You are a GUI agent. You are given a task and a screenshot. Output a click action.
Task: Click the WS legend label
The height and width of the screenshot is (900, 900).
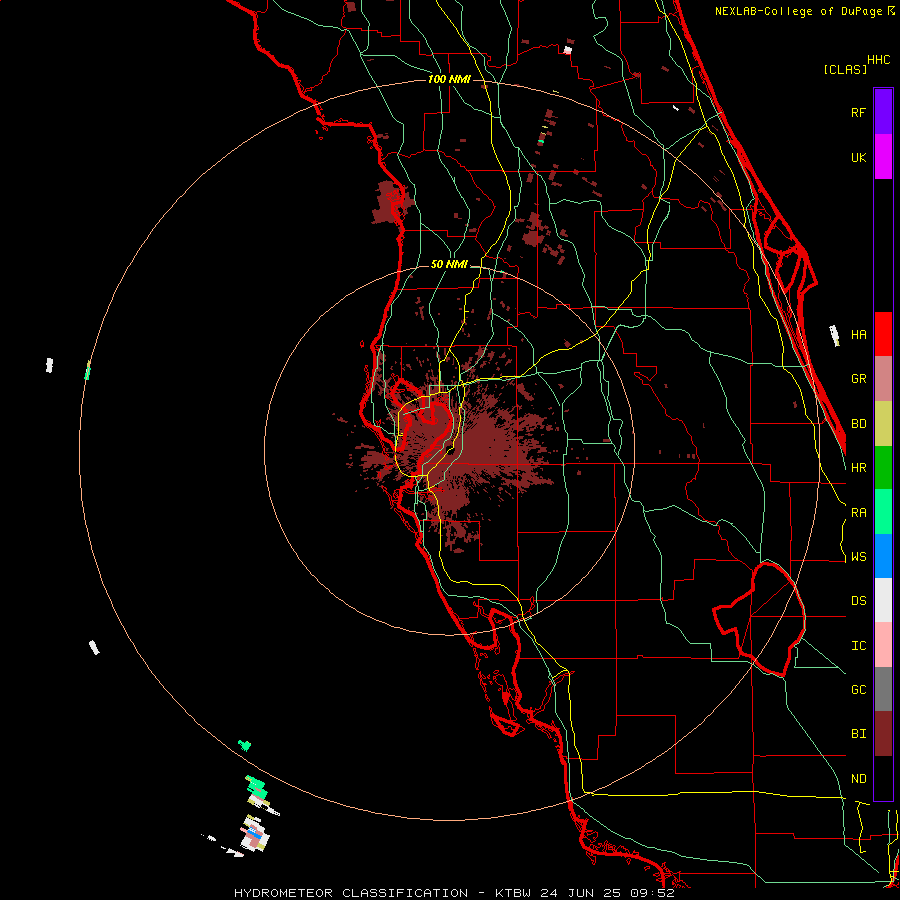coord(858,557)
